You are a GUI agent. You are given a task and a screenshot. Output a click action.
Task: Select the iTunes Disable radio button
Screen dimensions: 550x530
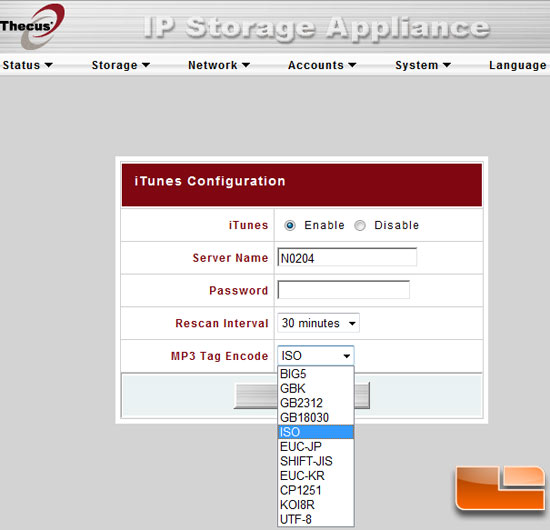click(x=360, y=225)
